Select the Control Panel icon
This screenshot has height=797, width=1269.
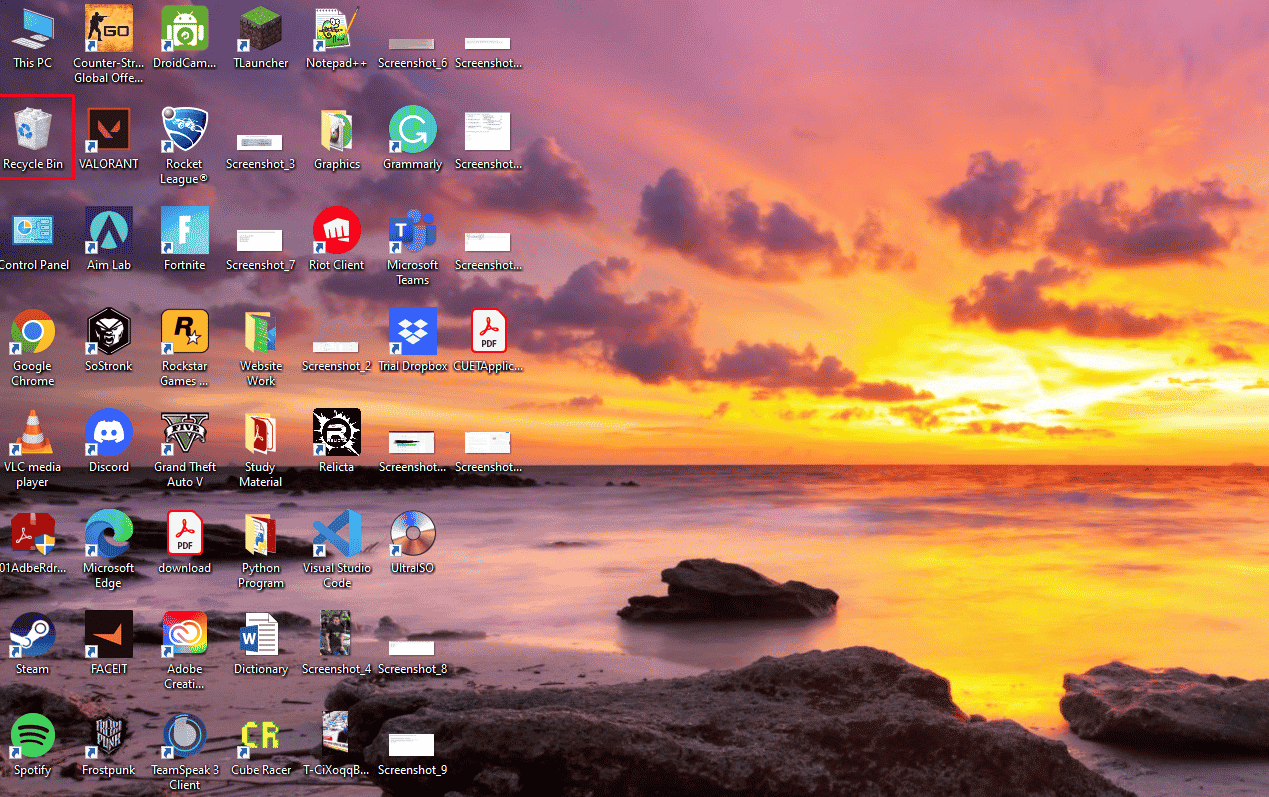32,231
